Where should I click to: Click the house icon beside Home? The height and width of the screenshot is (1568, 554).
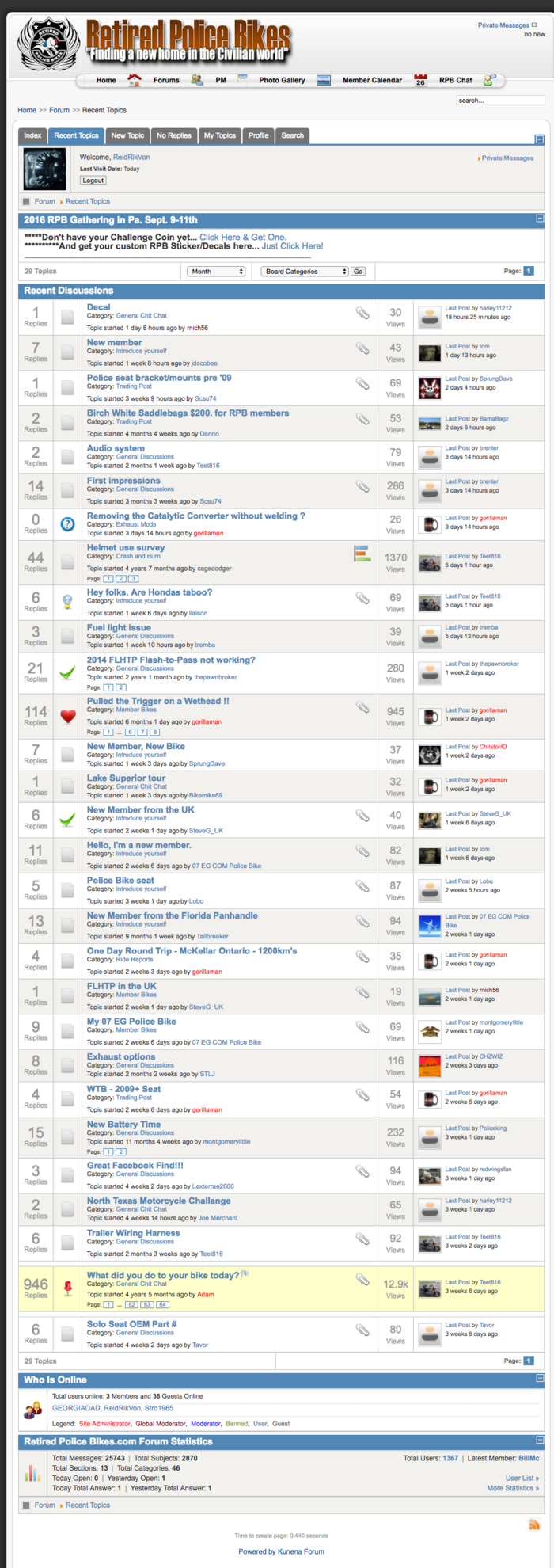click(135, 80)
